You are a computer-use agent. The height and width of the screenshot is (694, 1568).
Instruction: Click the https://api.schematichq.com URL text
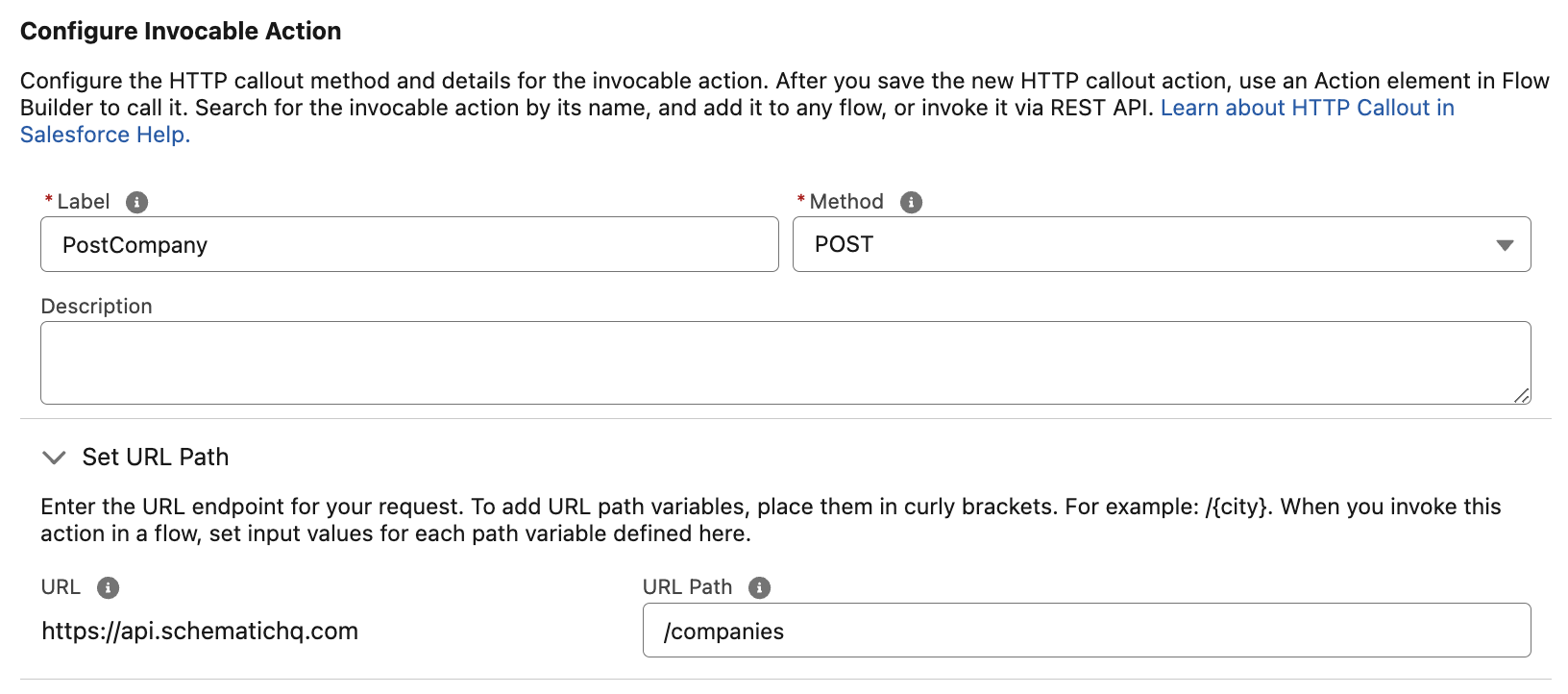[199, 631]
